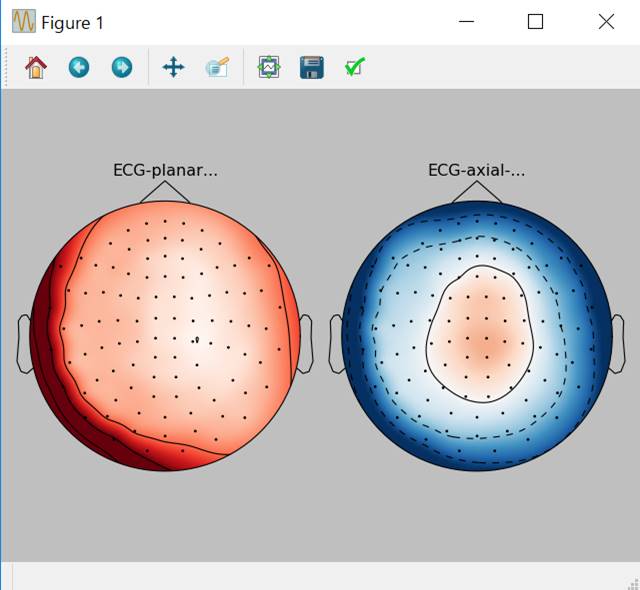Click the ECG-planar head map center

point(166,337)
